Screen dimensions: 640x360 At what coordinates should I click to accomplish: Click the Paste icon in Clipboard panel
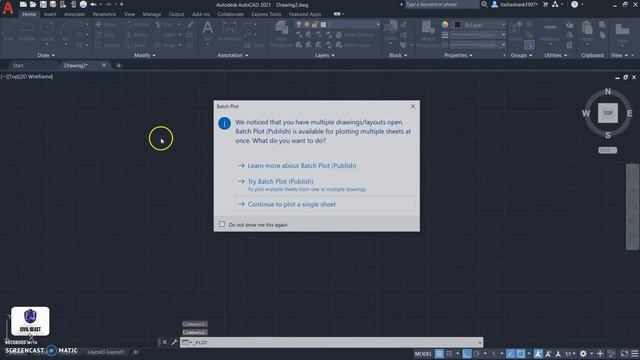coord(587,32)
